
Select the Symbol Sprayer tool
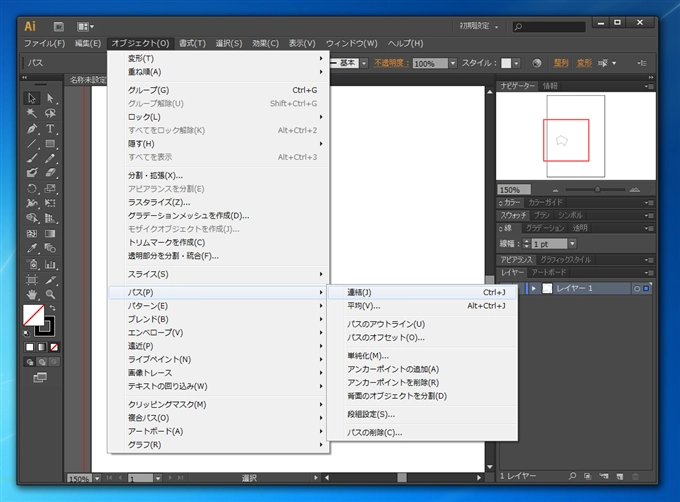coord(32,264)
